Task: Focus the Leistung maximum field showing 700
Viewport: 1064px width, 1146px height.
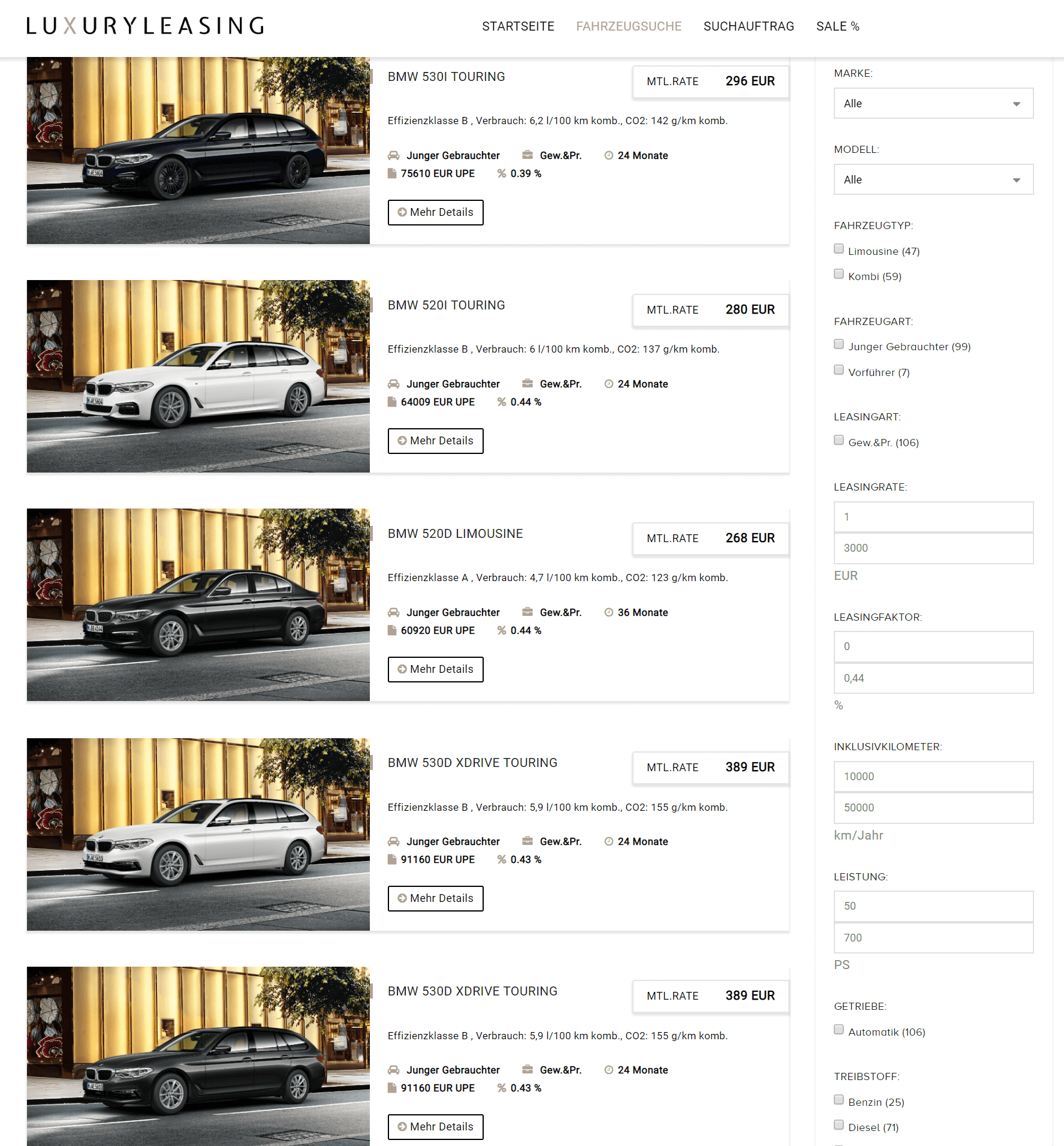Action: (x=933, y=938)
